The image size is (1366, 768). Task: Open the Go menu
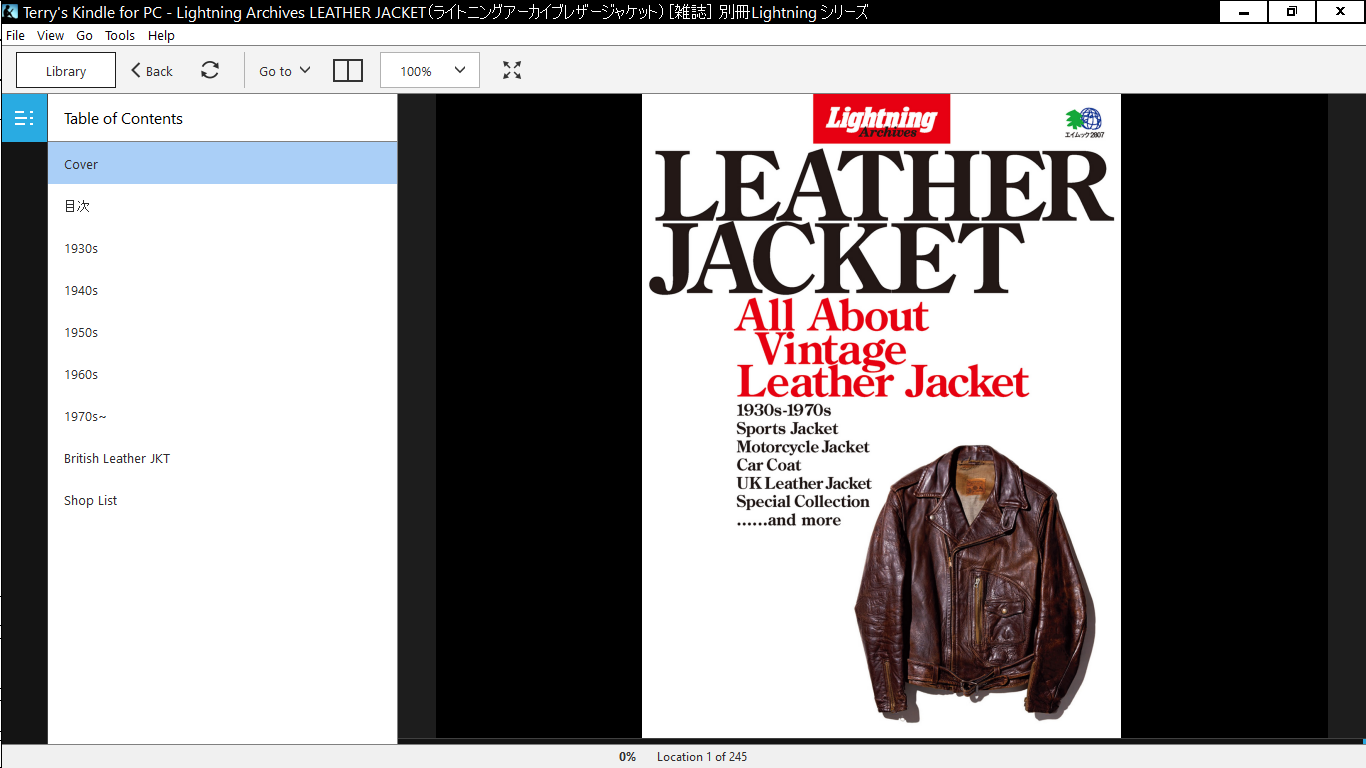click(85, 35)
